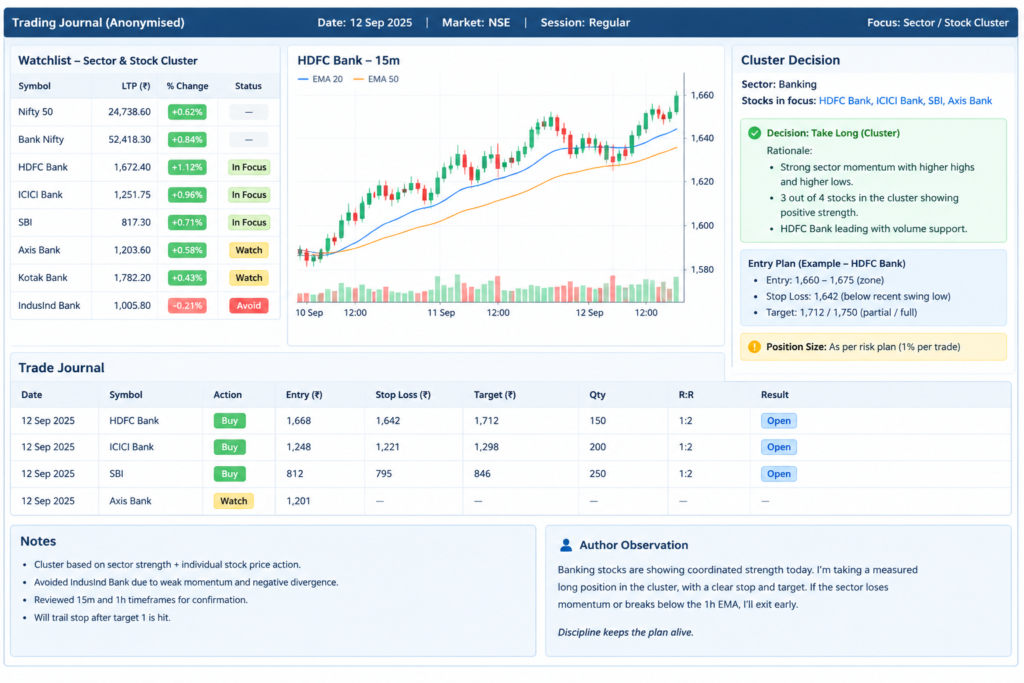Click the Watch badge in Axis Bank journal row
Screen dimensions: 1024x683
coord(233,501)
